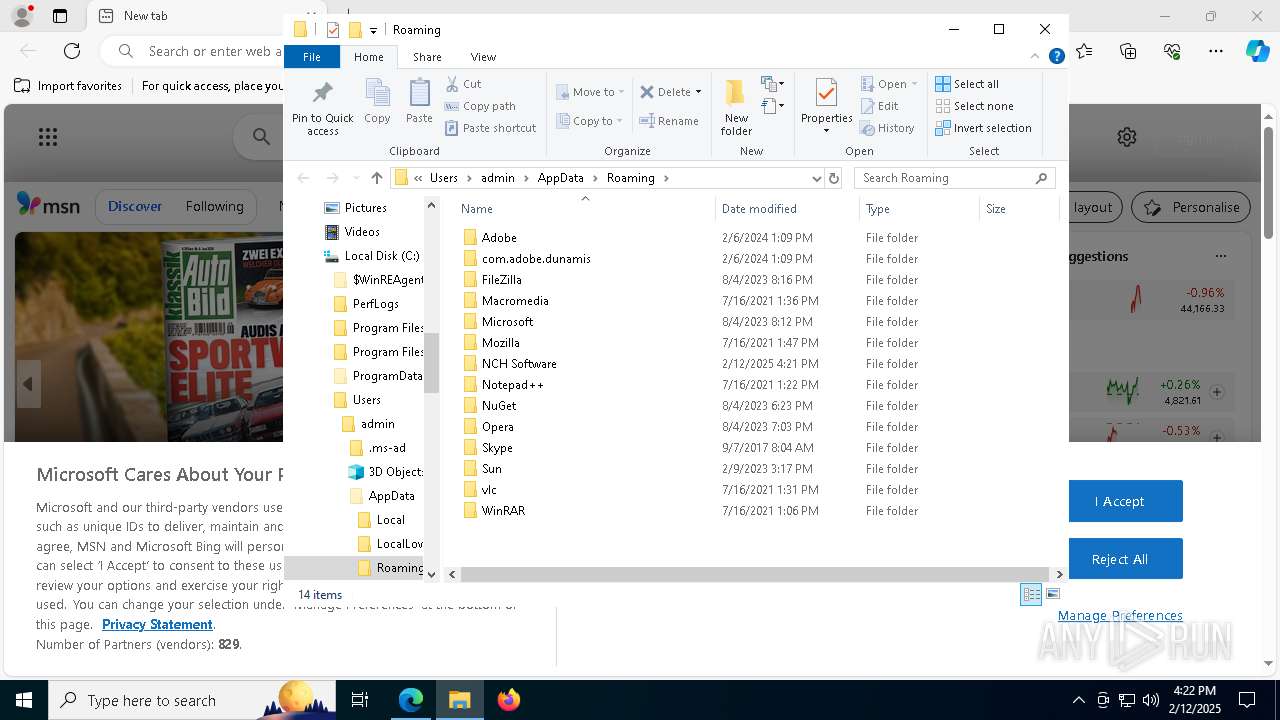1280x720 pixels.
Task: Click Import favorites in Edge
Action: click(68, 86)
